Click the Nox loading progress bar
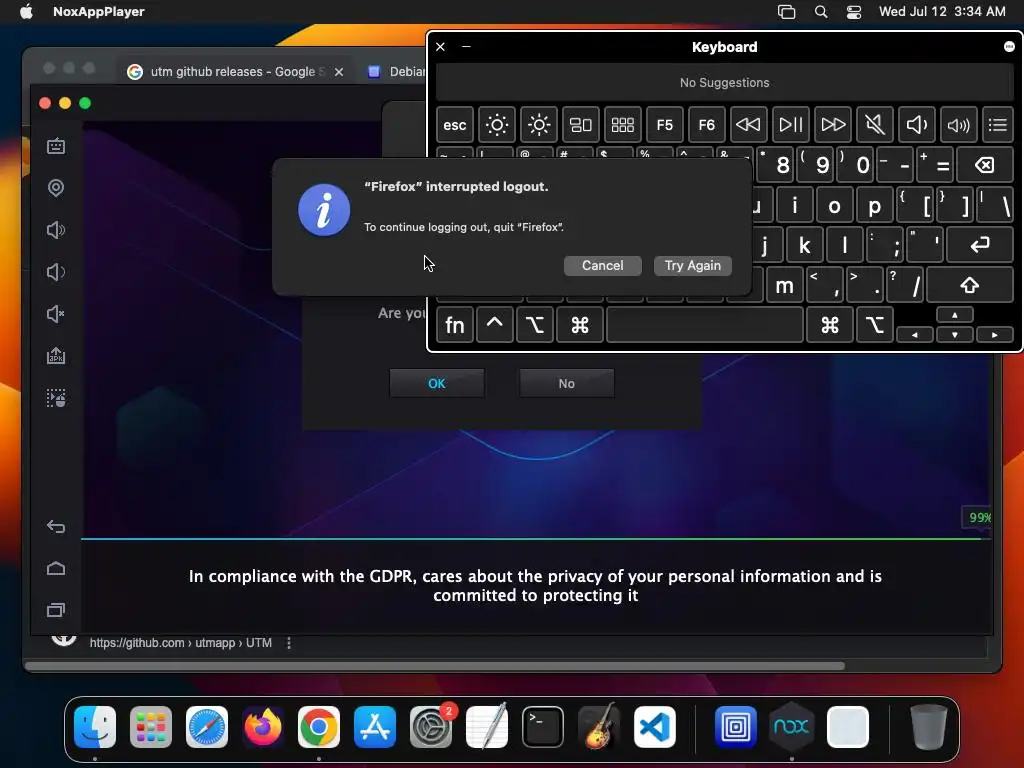This screenshot has height=768, width=1024. [x=536, y=539]
